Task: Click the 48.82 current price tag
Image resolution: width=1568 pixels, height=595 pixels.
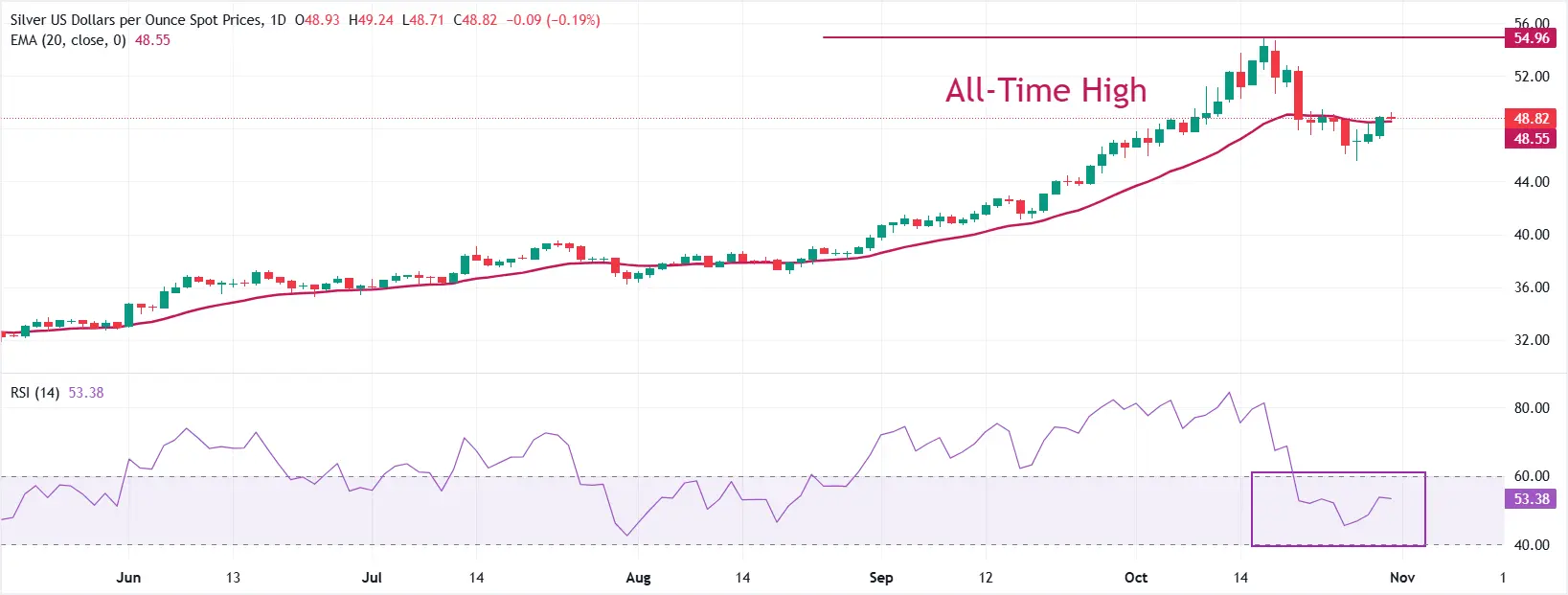Action: [1531, 119]
